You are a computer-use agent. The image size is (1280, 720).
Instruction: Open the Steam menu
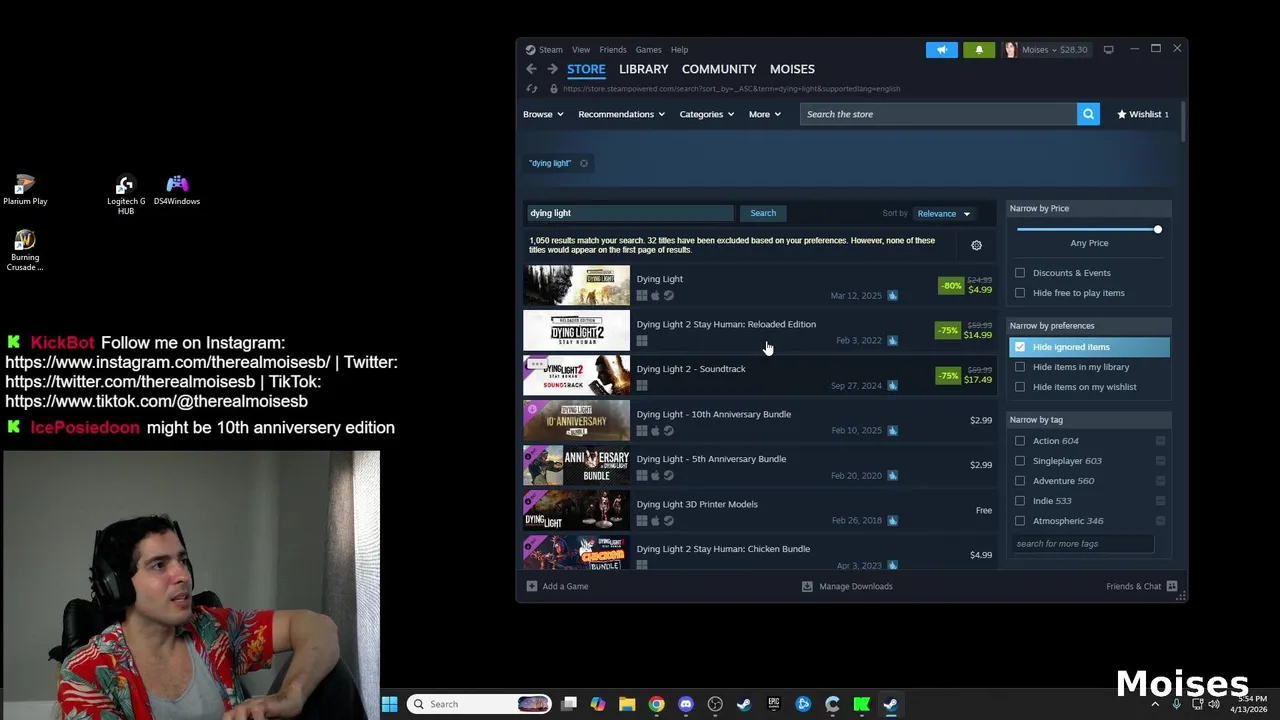click(x=545, y=49)
